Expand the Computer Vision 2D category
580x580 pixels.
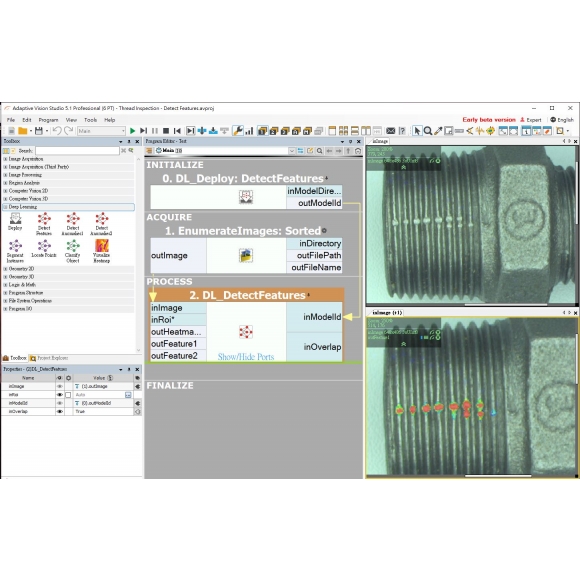coord(6,191)
